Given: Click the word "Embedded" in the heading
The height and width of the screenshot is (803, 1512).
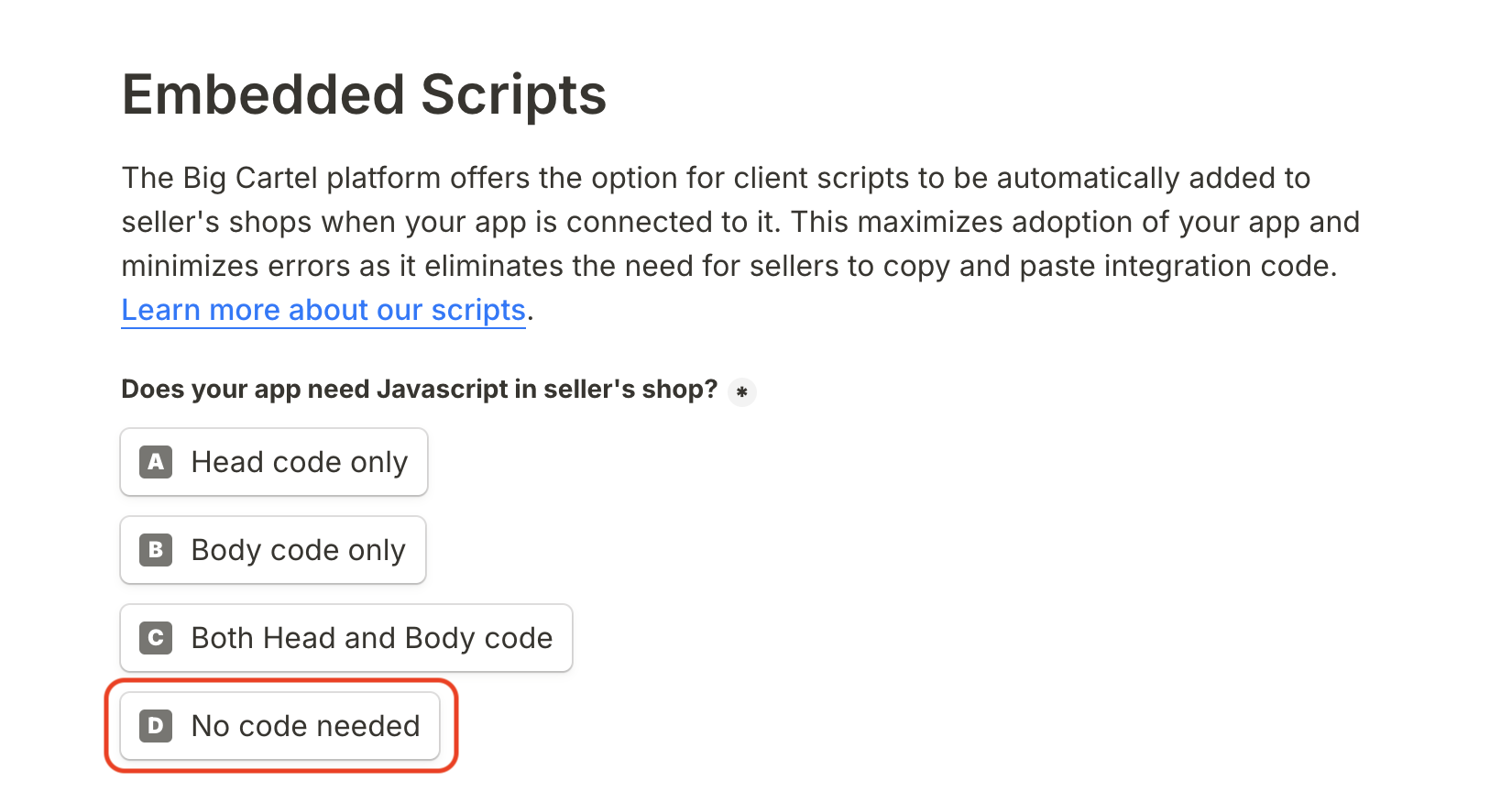Looking at the screenshot, I should 263,94.
